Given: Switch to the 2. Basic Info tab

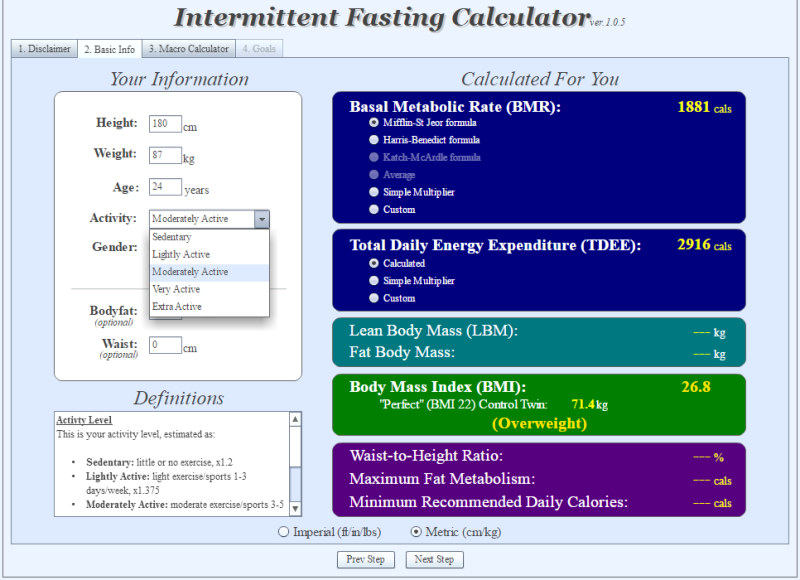Looking at the screenshot, I should pyautogui.click(x=110, y=49).
